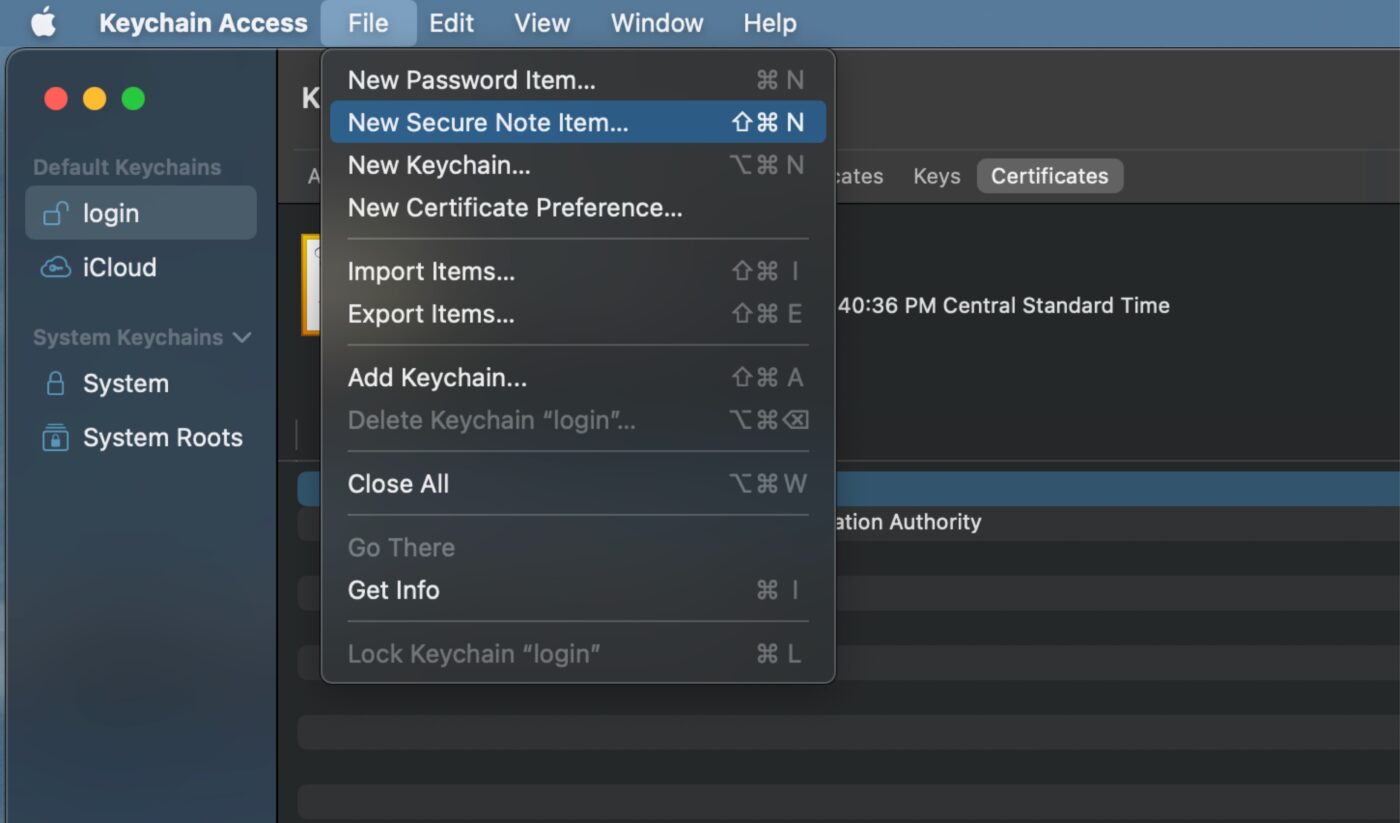Click the System Roots cabinet icon
1400x823 pixels.
[x=55, y=437]
